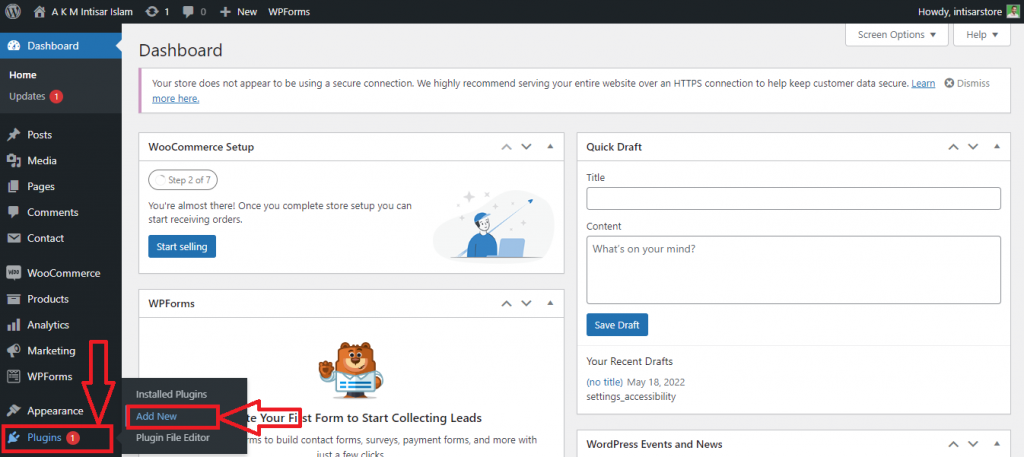Open WPForms in the top admin bar

coord(289,12)
